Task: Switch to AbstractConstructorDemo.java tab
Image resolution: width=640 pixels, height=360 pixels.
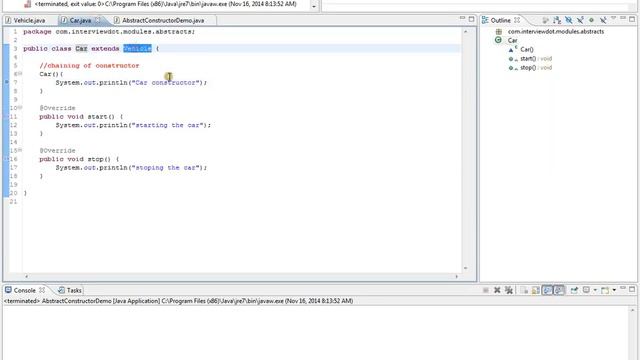Action: (x=163, y=20)
